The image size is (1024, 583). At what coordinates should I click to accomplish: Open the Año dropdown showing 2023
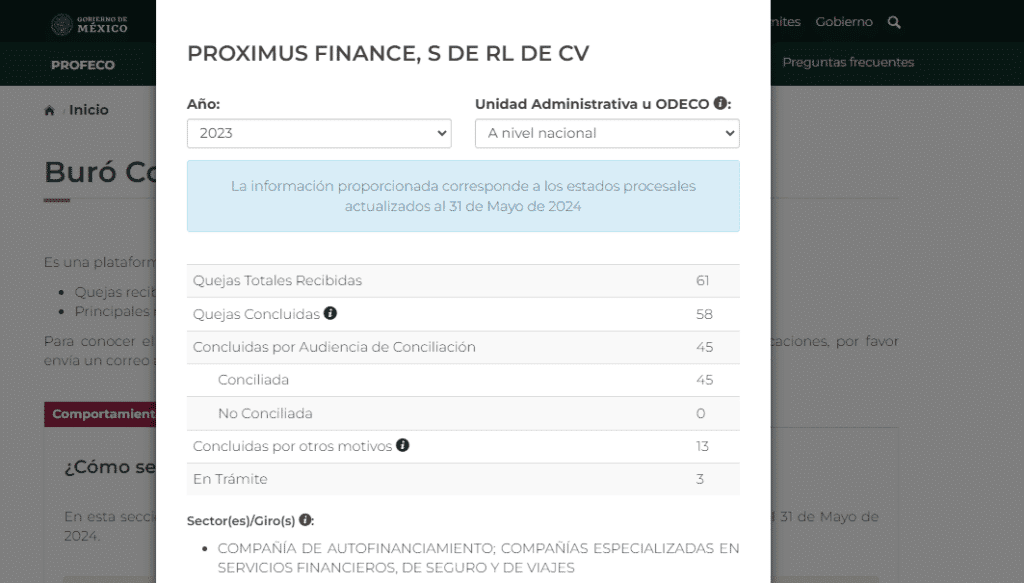tap(318, 133)
